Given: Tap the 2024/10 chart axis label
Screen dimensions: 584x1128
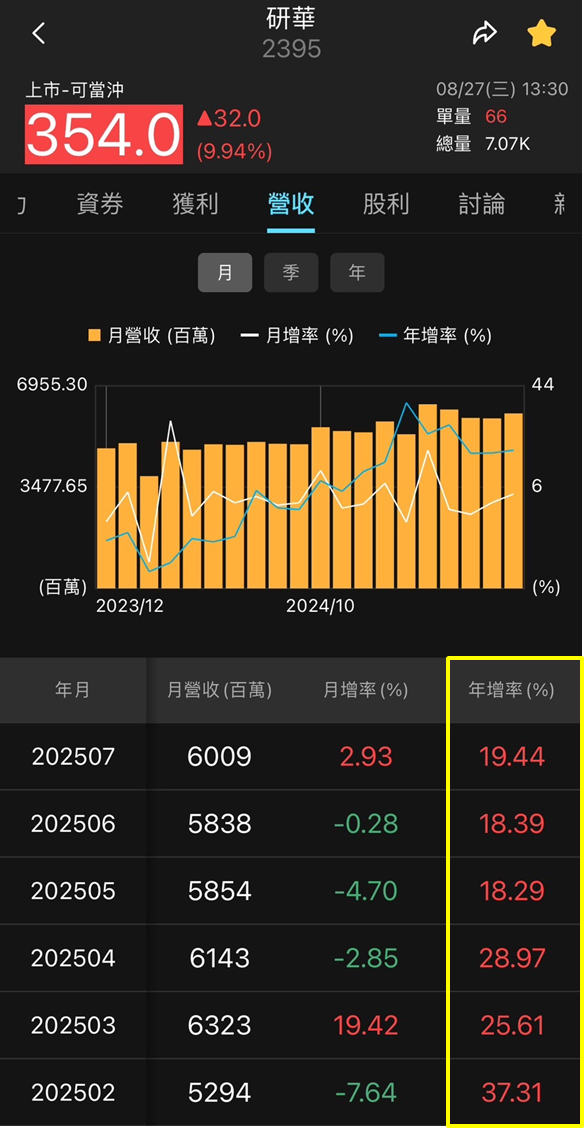Looking at the screenshot, I should pyautogui.click(x=321, y=606).
